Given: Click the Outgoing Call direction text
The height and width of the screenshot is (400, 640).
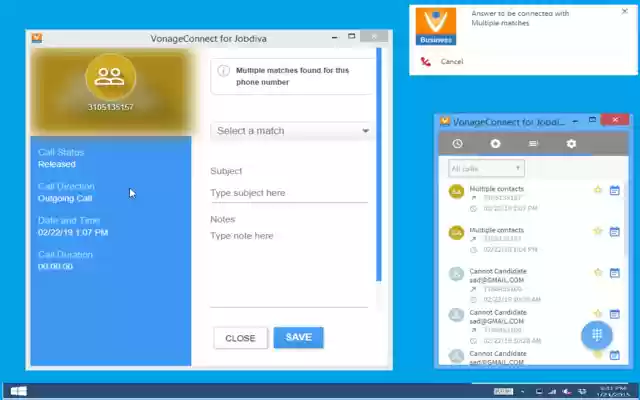Looking at the screenshot, I should [x=65, y=198].
